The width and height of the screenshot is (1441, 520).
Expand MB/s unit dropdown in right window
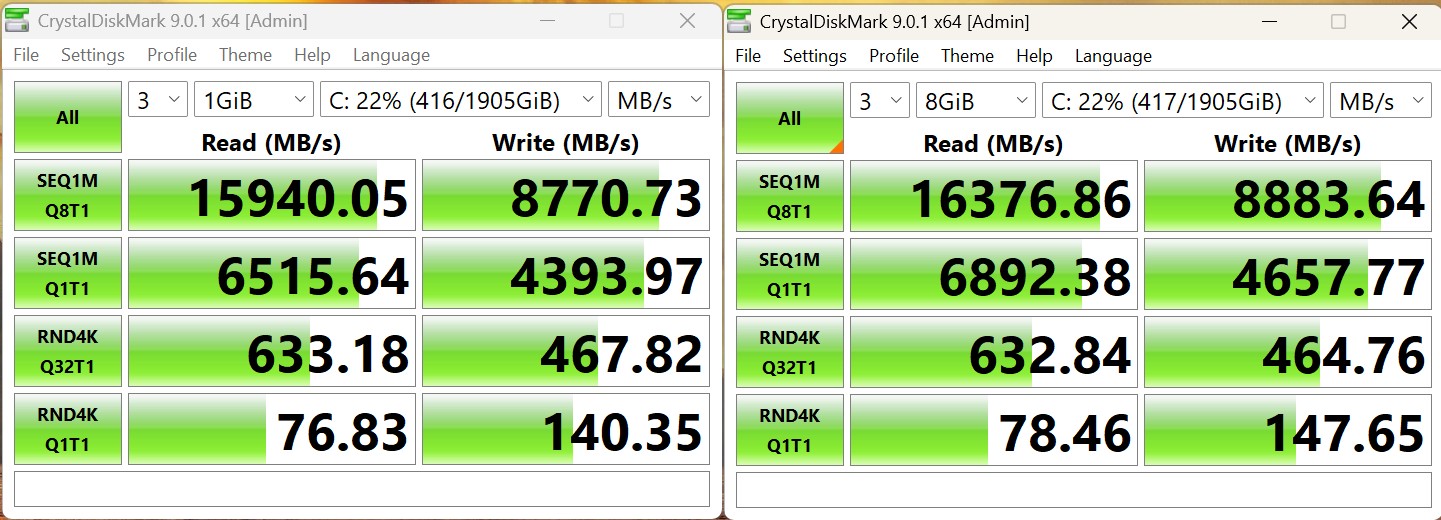[x=1381, y=101]
